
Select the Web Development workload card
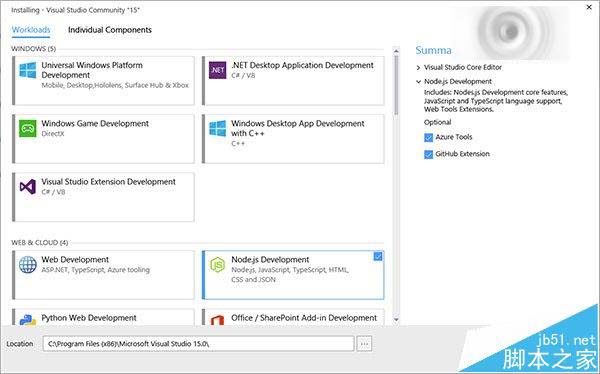(x=103, y=275)
